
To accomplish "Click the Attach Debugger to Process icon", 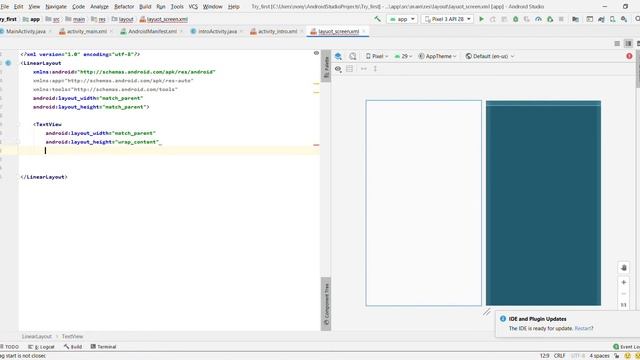I will point(550,19).
